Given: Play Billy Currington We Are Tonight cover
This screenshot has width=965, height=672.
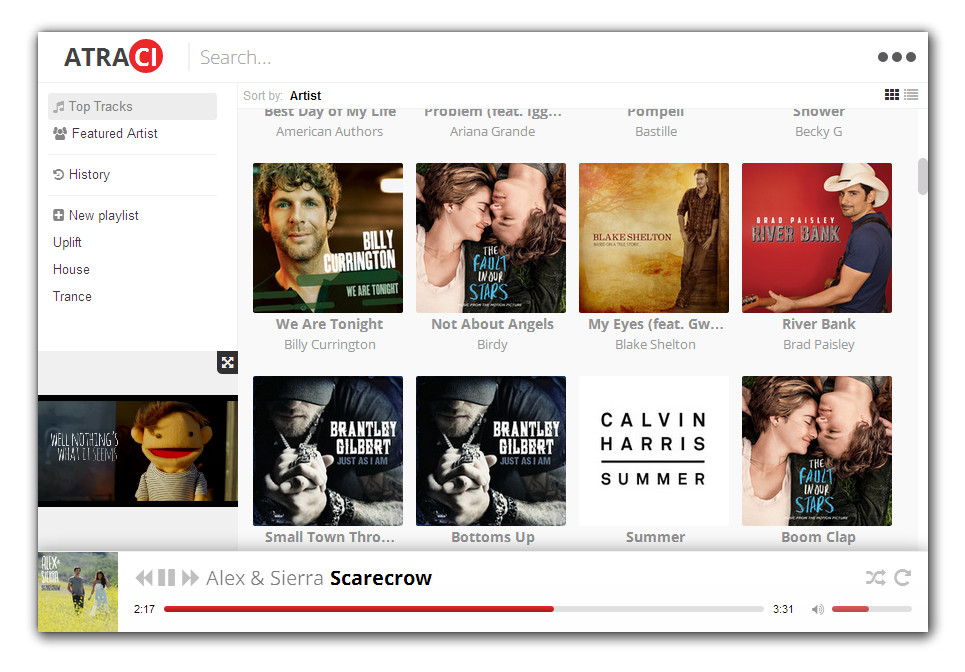Looking at the screenshot, I should [328, 238].
